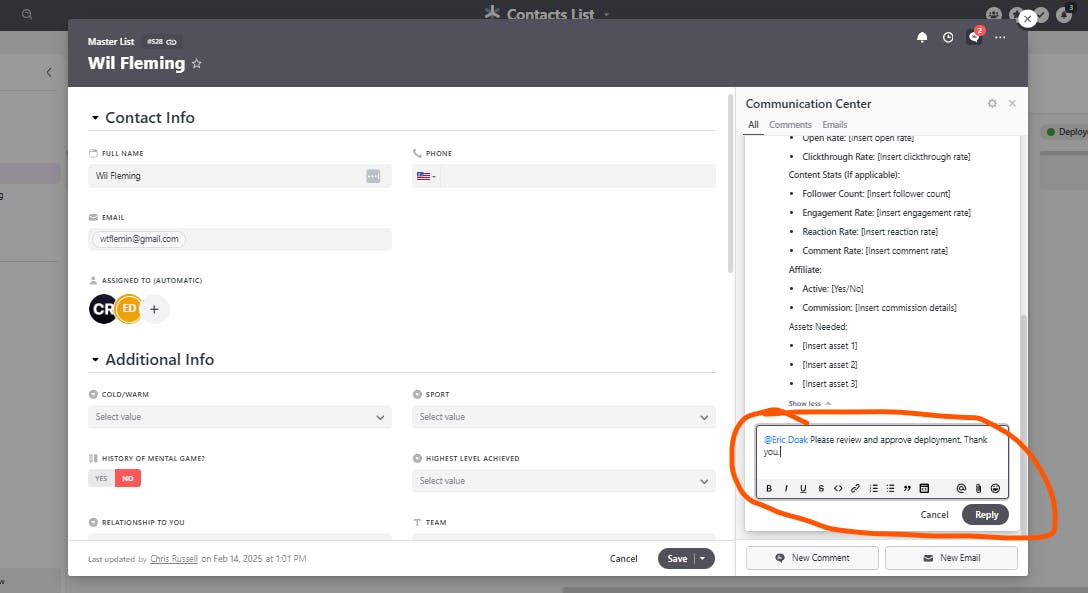Switch to Comments tab
Image resolution: width=1088 pixels, height=593 pixels.
(x=790, y=125)
